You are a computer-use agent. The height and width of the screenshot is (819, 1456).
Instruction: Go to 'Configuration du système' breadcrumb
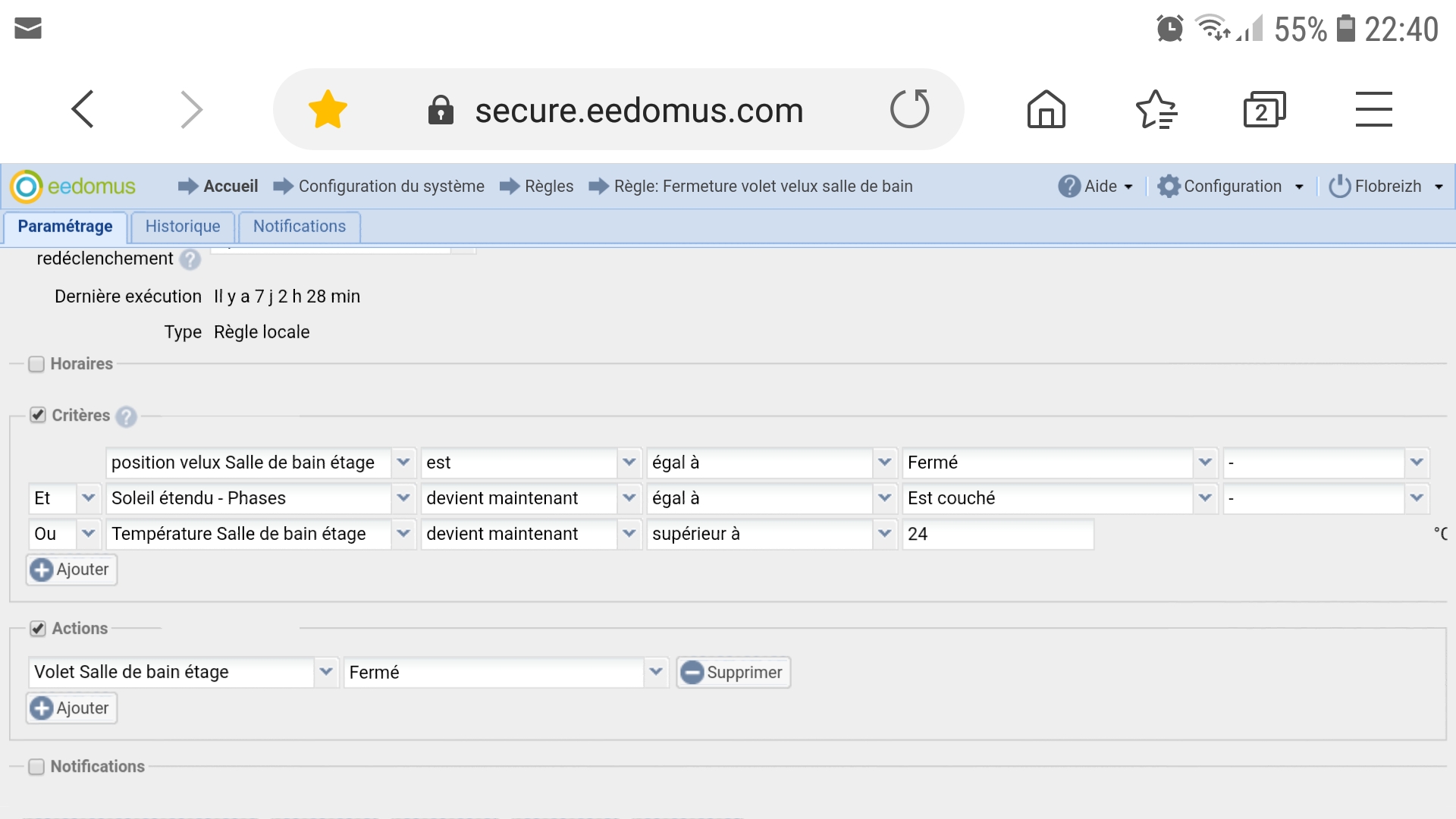pos(391,187)
